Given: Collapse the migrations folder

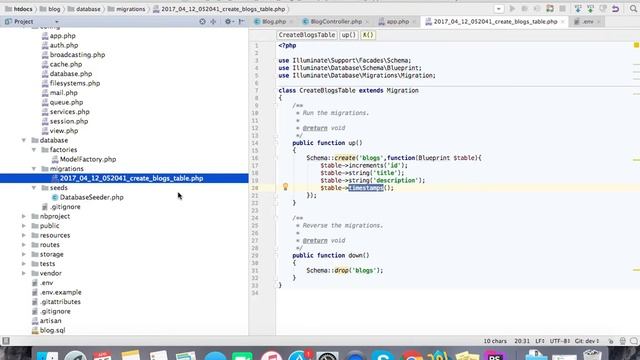Looking at the screenshot, I should point(34,169).
